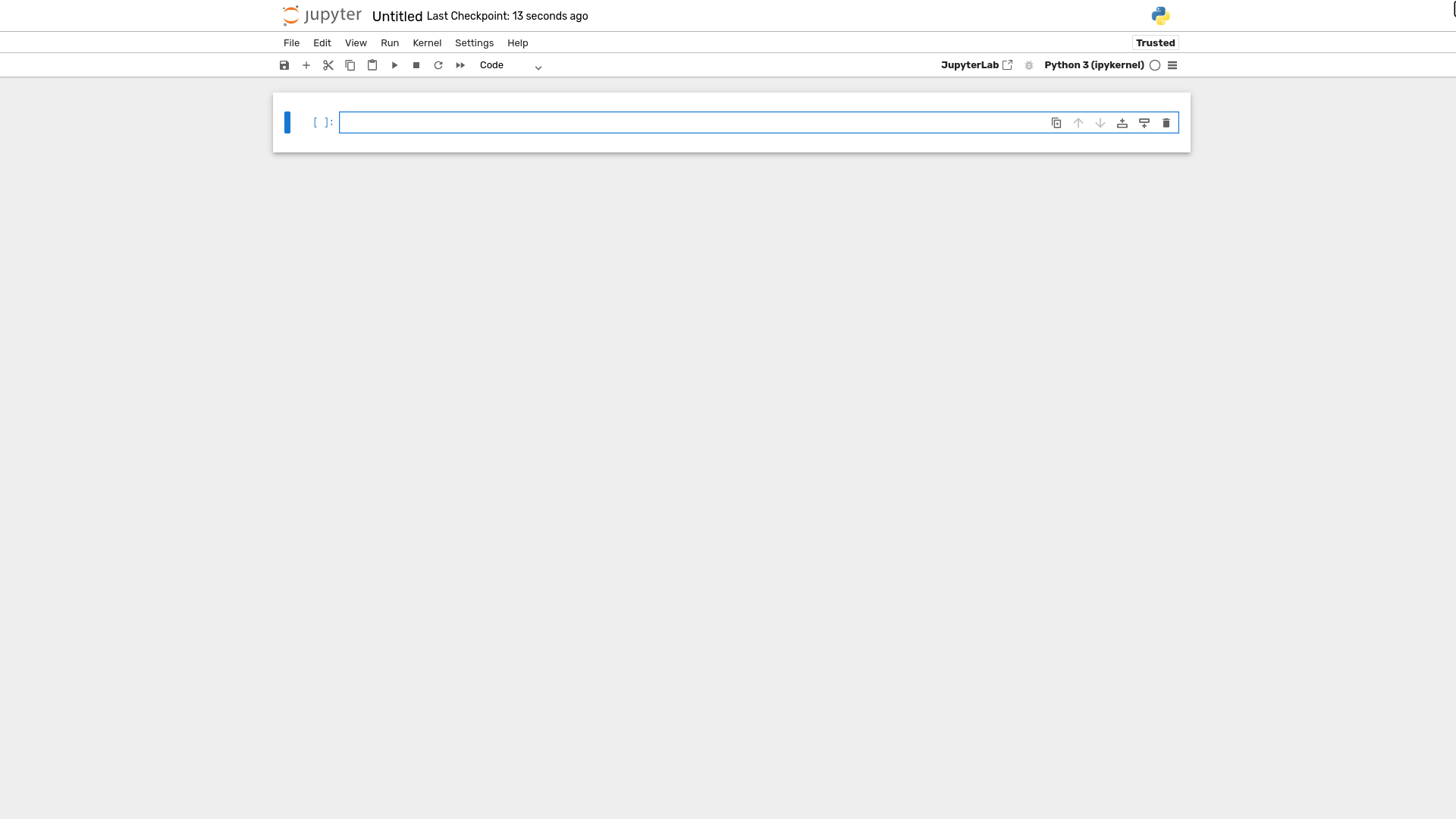Copy the selected cell from the toolbar
The image size is (1456, 819).
coord(350,65)
